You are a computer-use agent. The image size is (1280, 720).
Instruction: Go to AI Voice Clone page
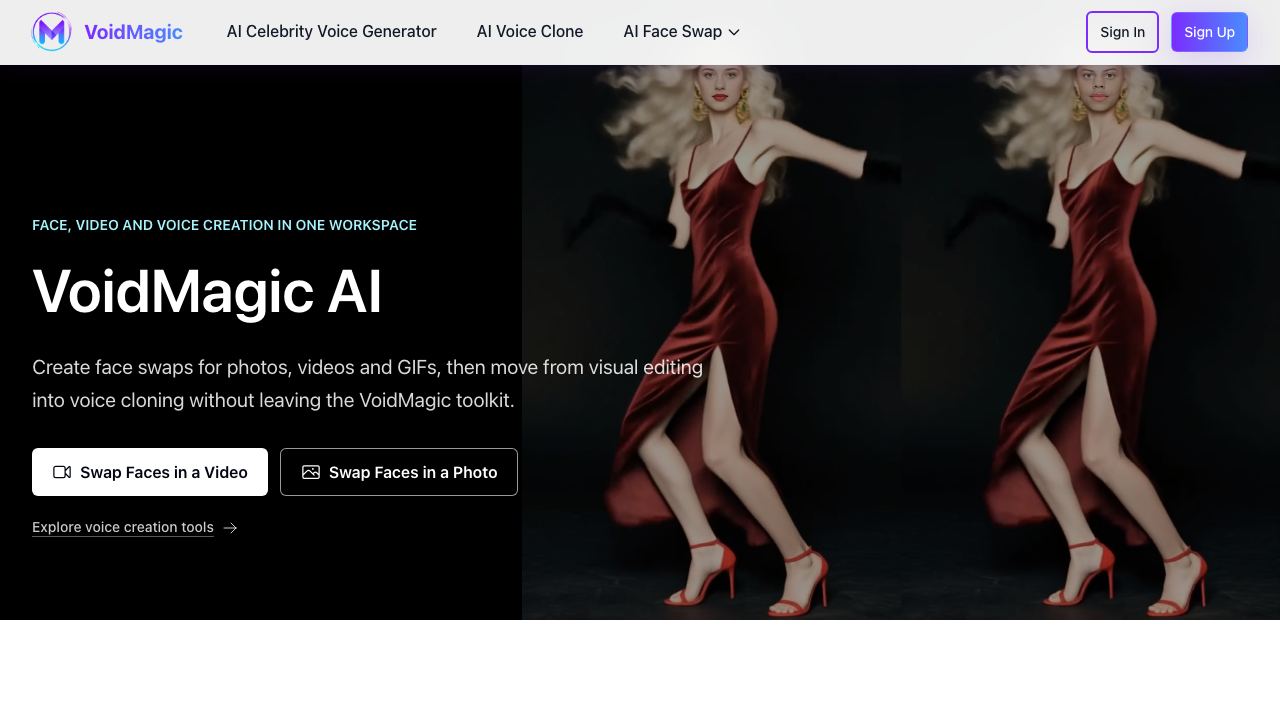(530, 32)
